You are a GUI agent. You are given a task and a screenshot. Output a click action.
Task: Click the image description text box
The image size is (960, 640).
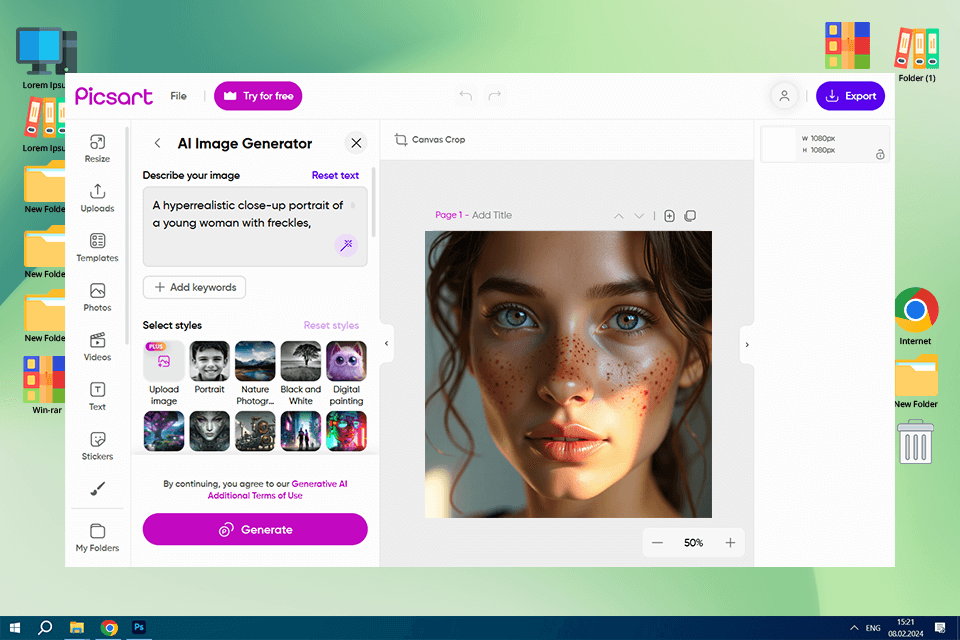[x=255, y=227]
